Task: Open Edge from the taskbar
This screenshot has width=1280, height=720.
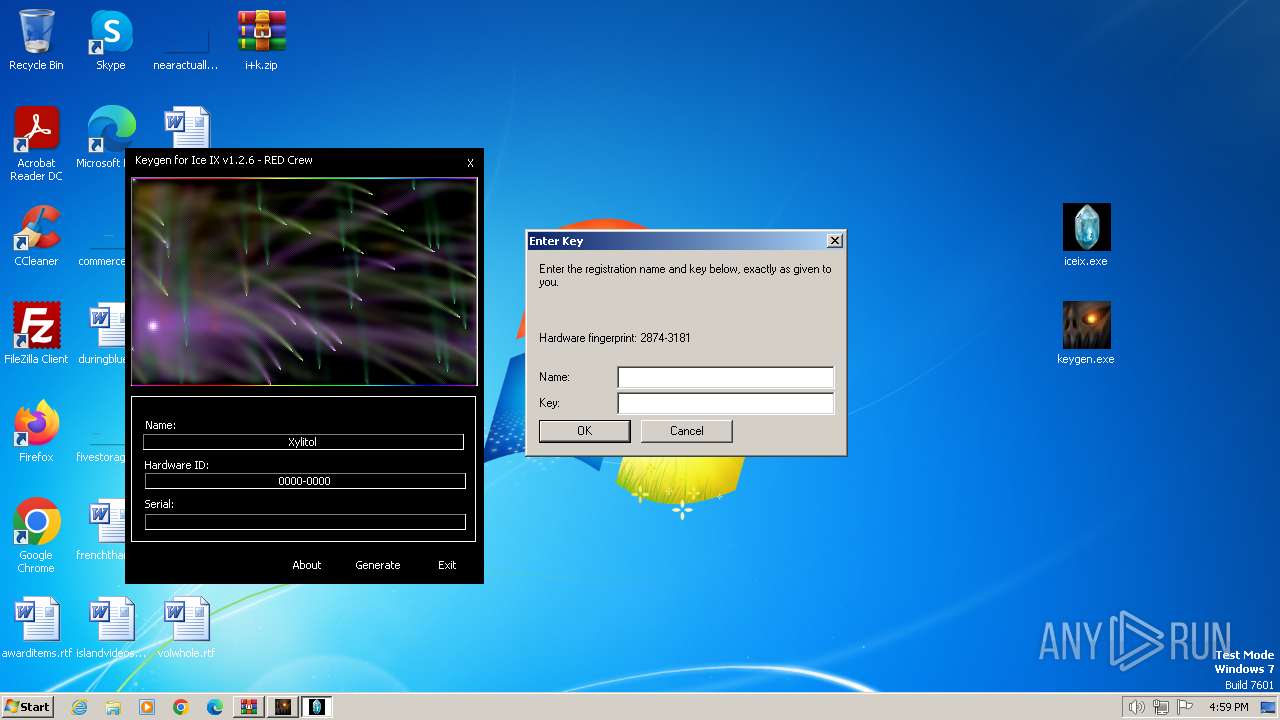Action: point(215,707)
